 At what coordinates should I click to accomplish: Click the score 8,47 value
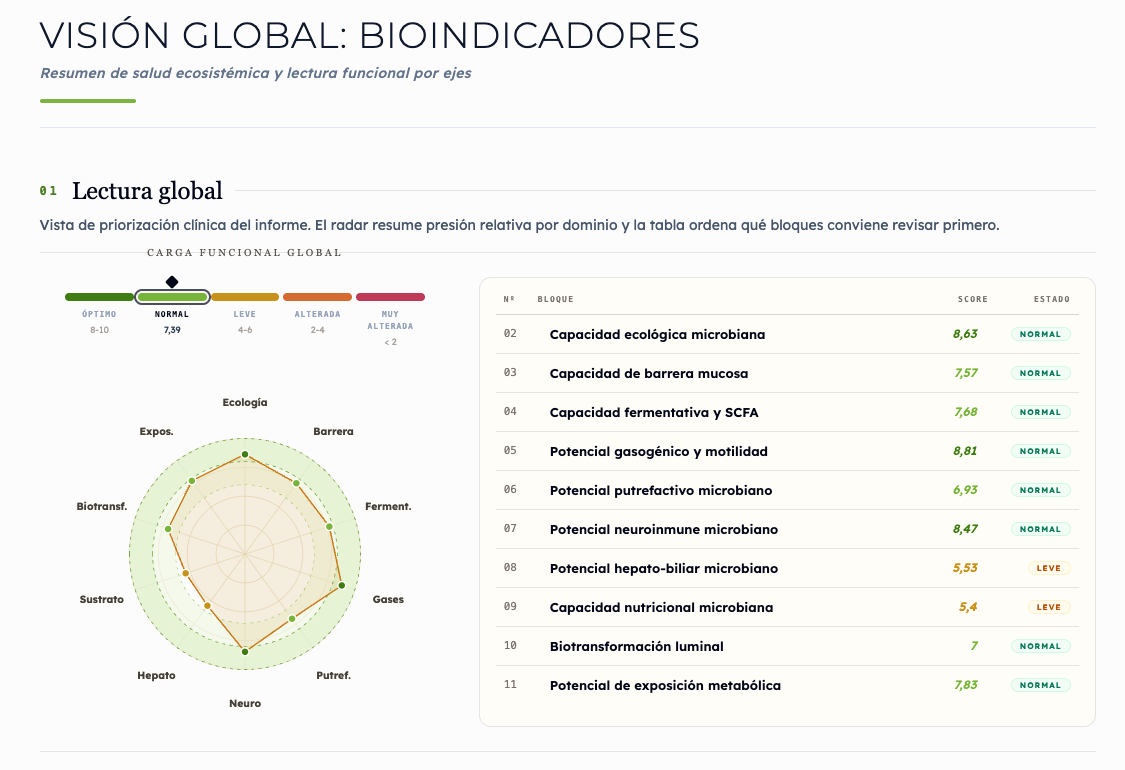point(965,529)
